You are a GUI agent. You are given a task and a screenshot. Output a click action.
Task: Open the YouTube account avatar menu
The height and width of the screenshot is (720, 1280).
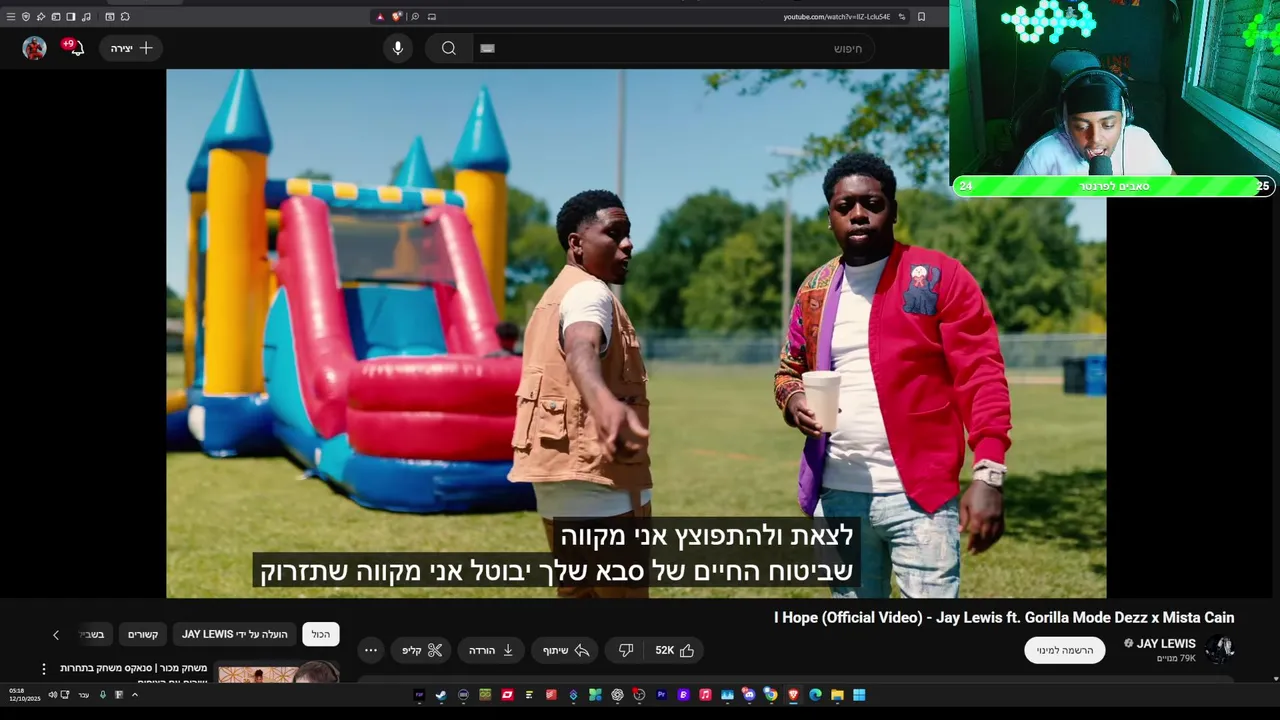click(x=35, y=48)
